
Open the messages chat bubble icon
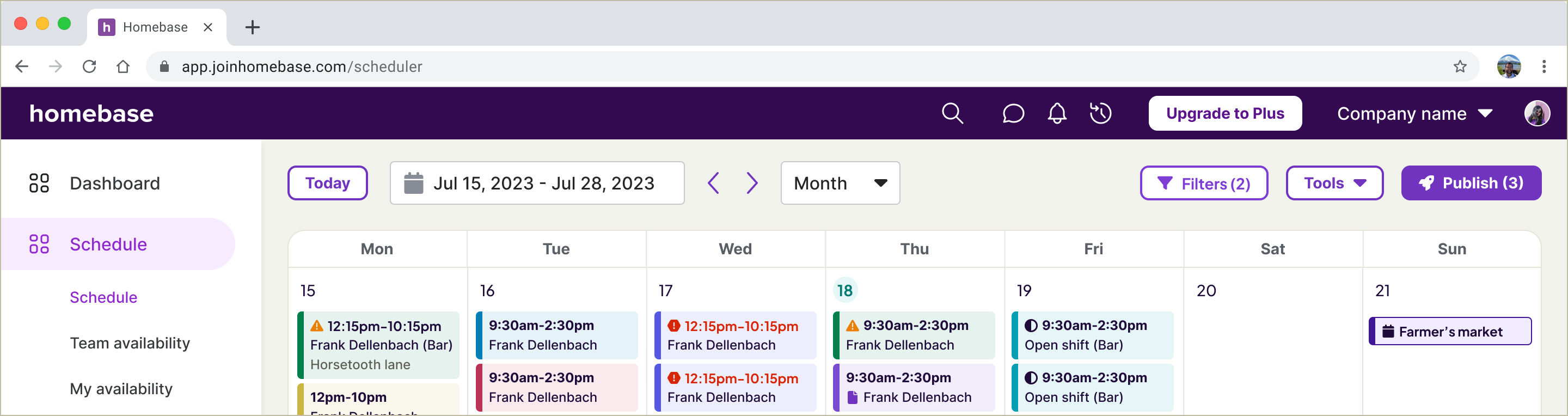coord(1013,113)
